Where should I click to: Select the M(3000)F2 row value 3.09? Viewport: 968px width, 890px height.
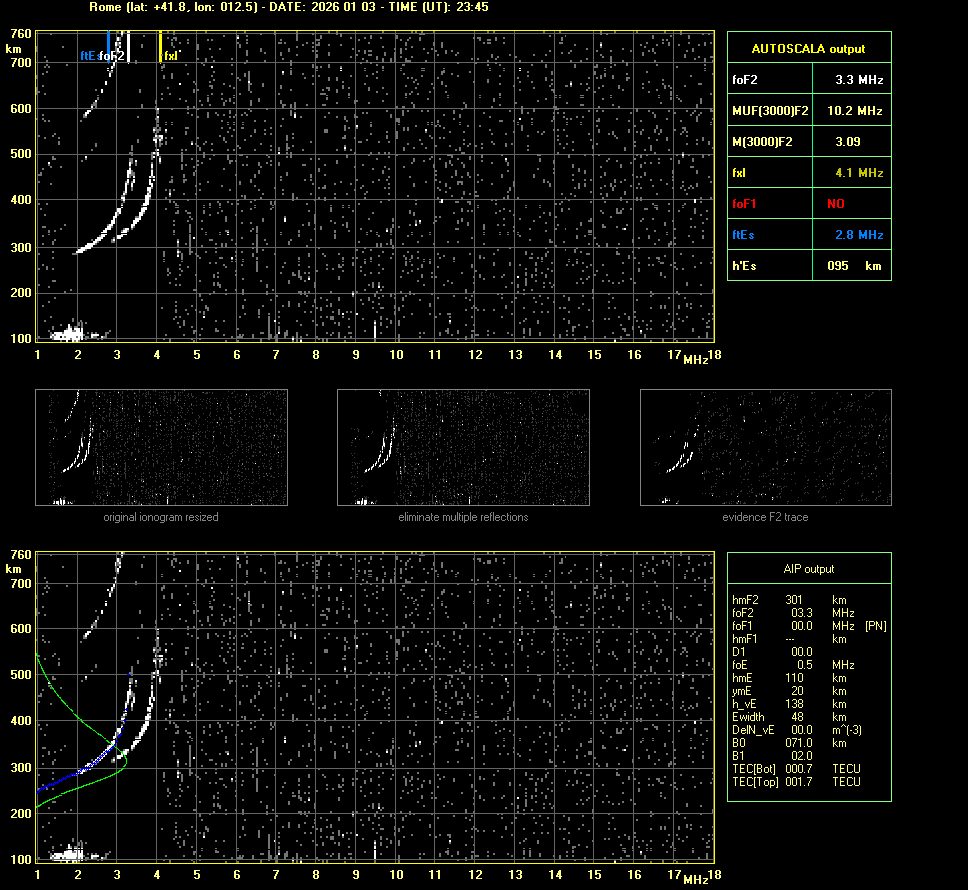point(847,142)
